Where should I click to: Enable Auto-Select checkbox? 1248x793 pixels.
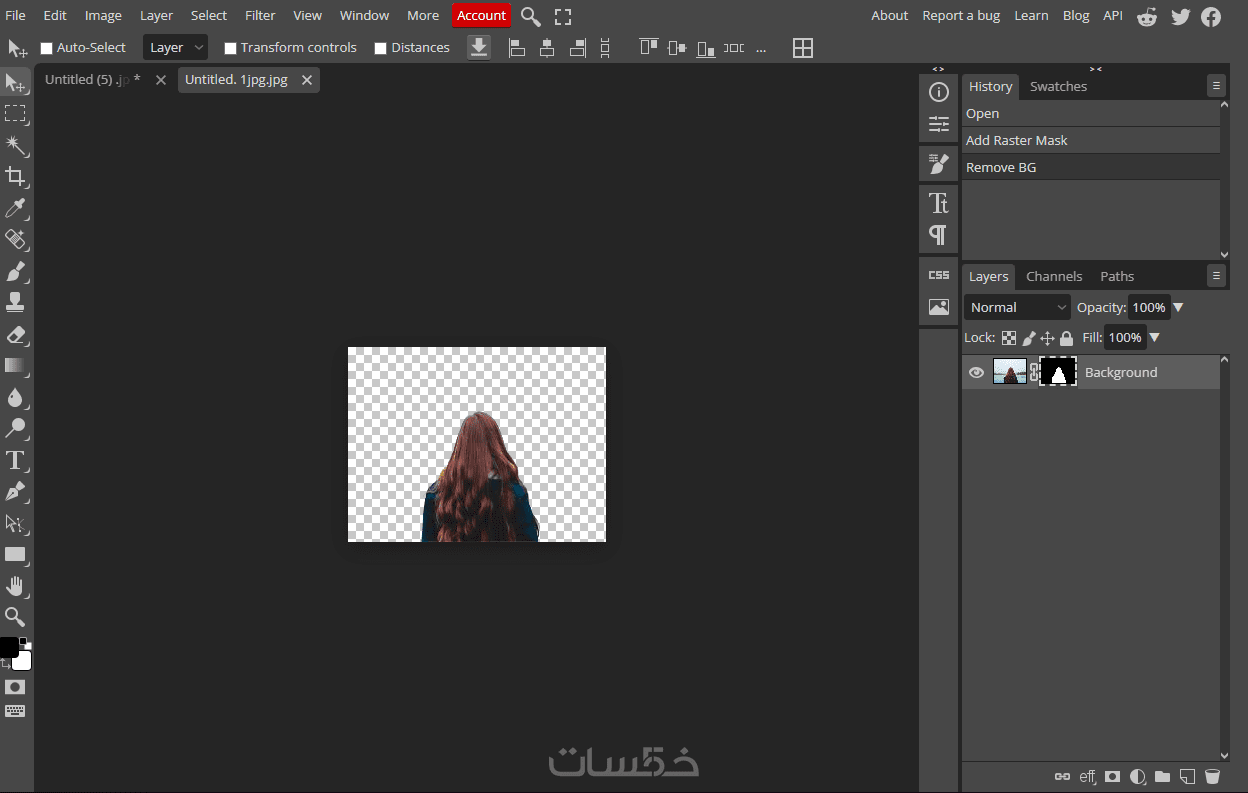(46, 48)
